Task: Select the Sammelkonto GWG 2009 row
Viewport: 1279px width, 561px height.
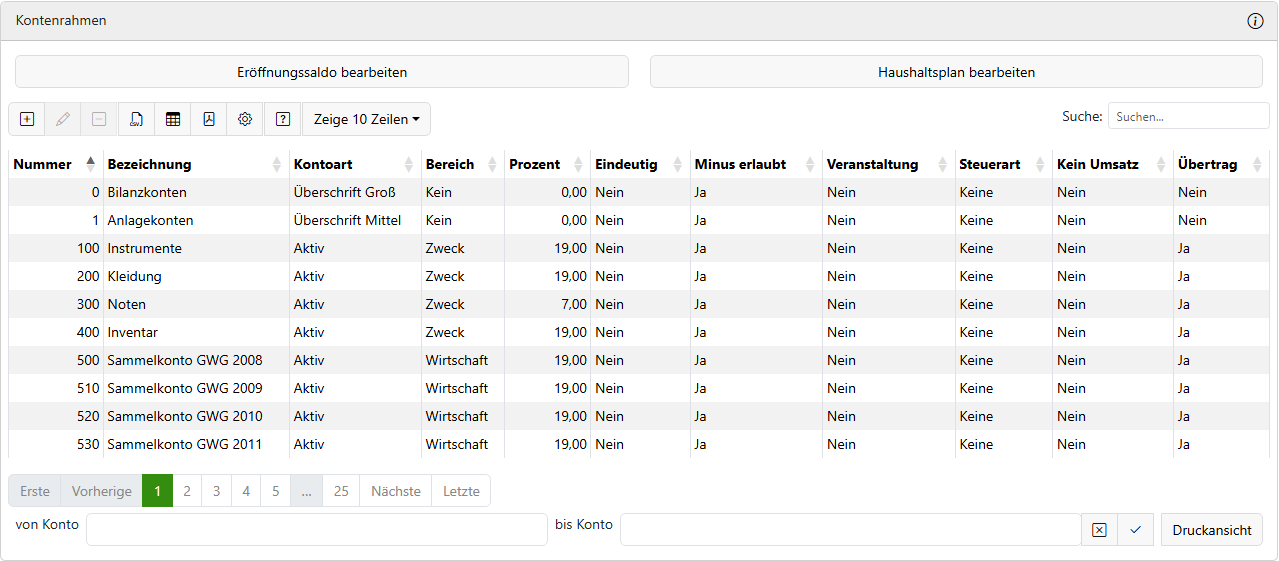Action: pyautogui.click(x=185, y=388)
